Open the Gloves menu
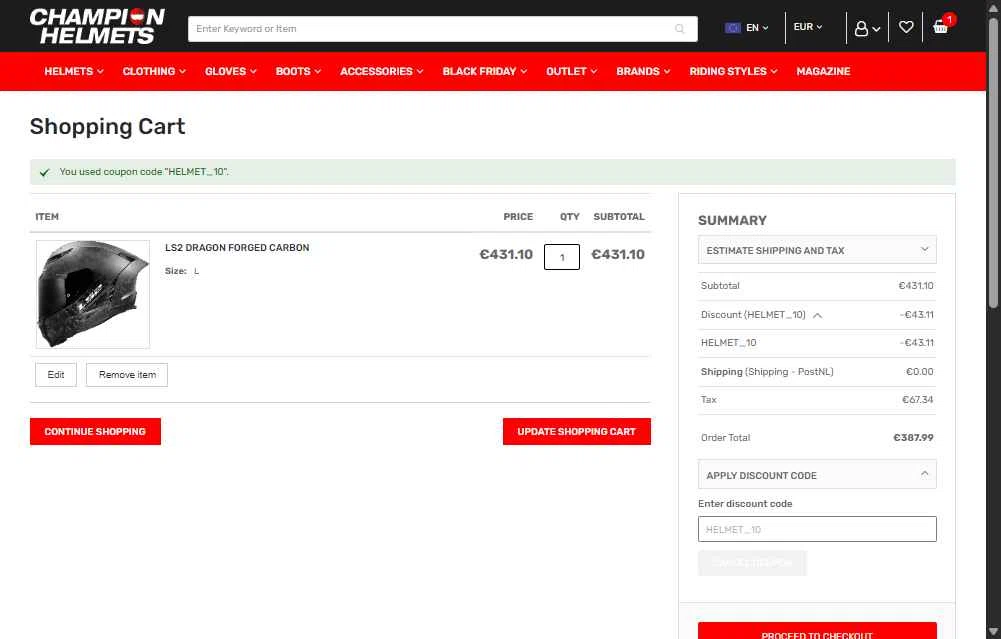This screenshot has height=639, width=1001. point(230,71)
